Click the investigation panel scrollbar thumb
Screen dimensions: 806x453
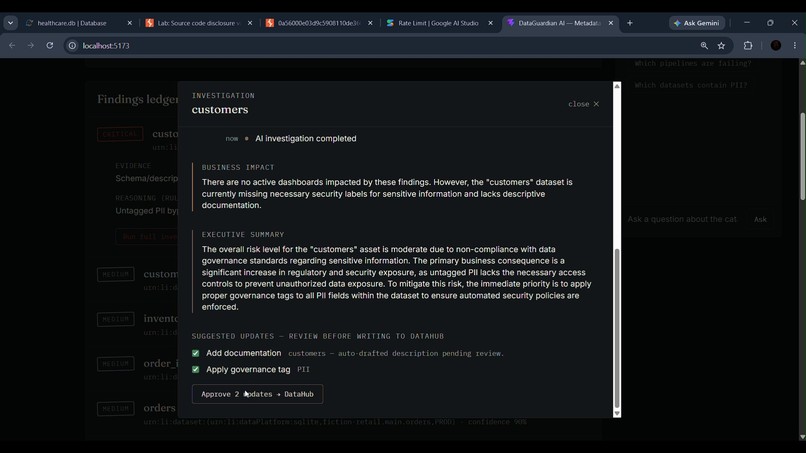tap(617, 328)
